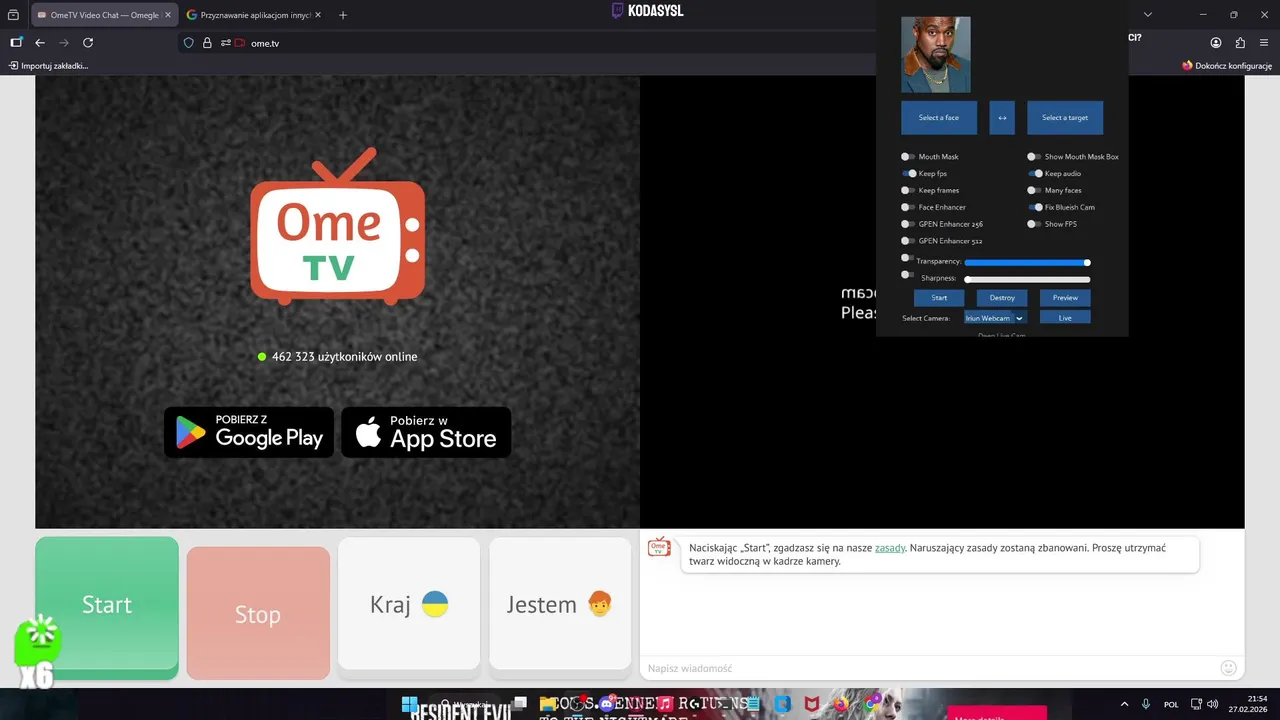The height and width of the screenshot is (720, 1280).
Task: Toggle Fix Blueish Cam switch
Action: point(1034,207)
